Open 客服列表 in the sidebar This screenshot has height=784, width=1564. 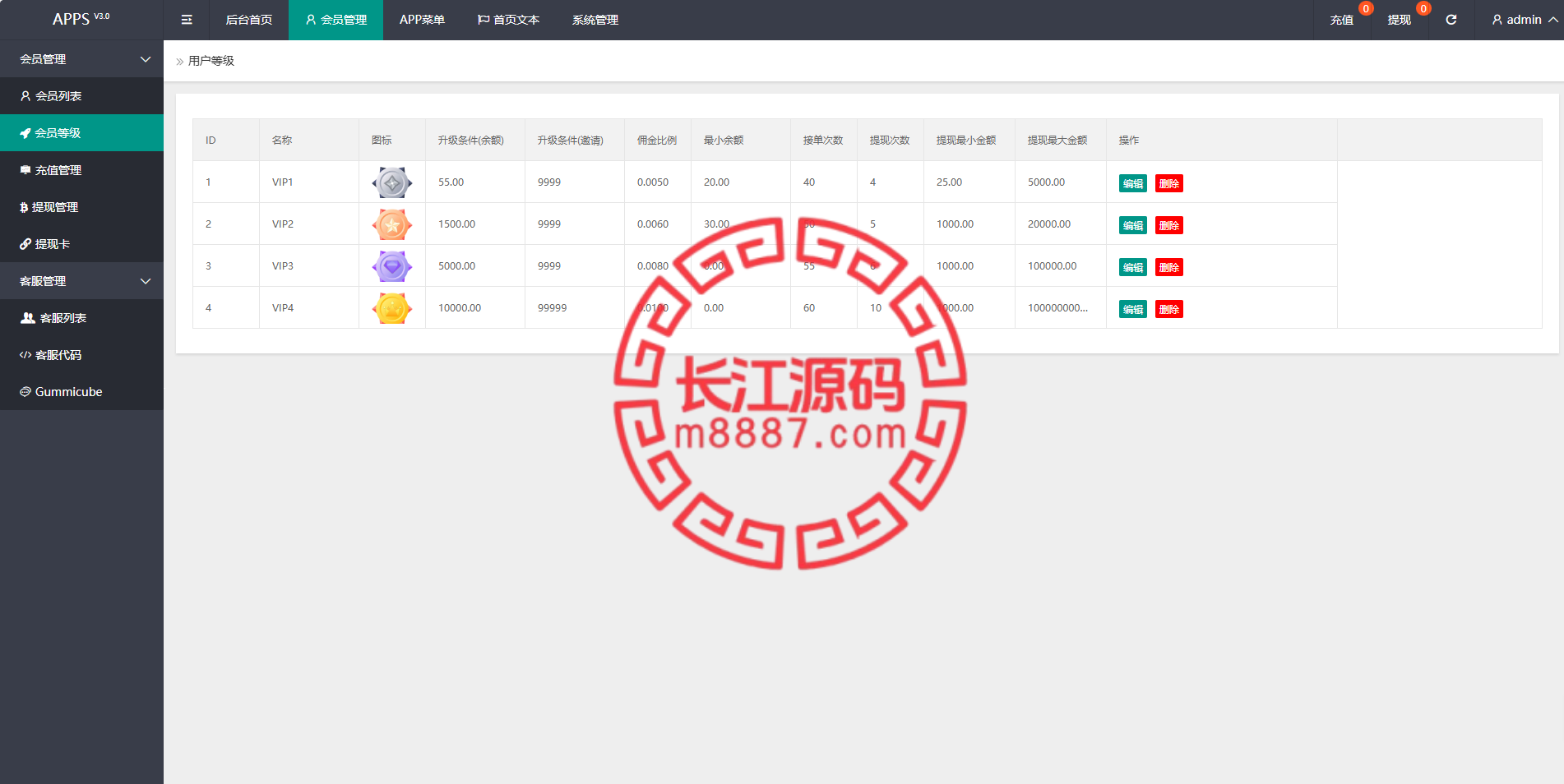81,318
